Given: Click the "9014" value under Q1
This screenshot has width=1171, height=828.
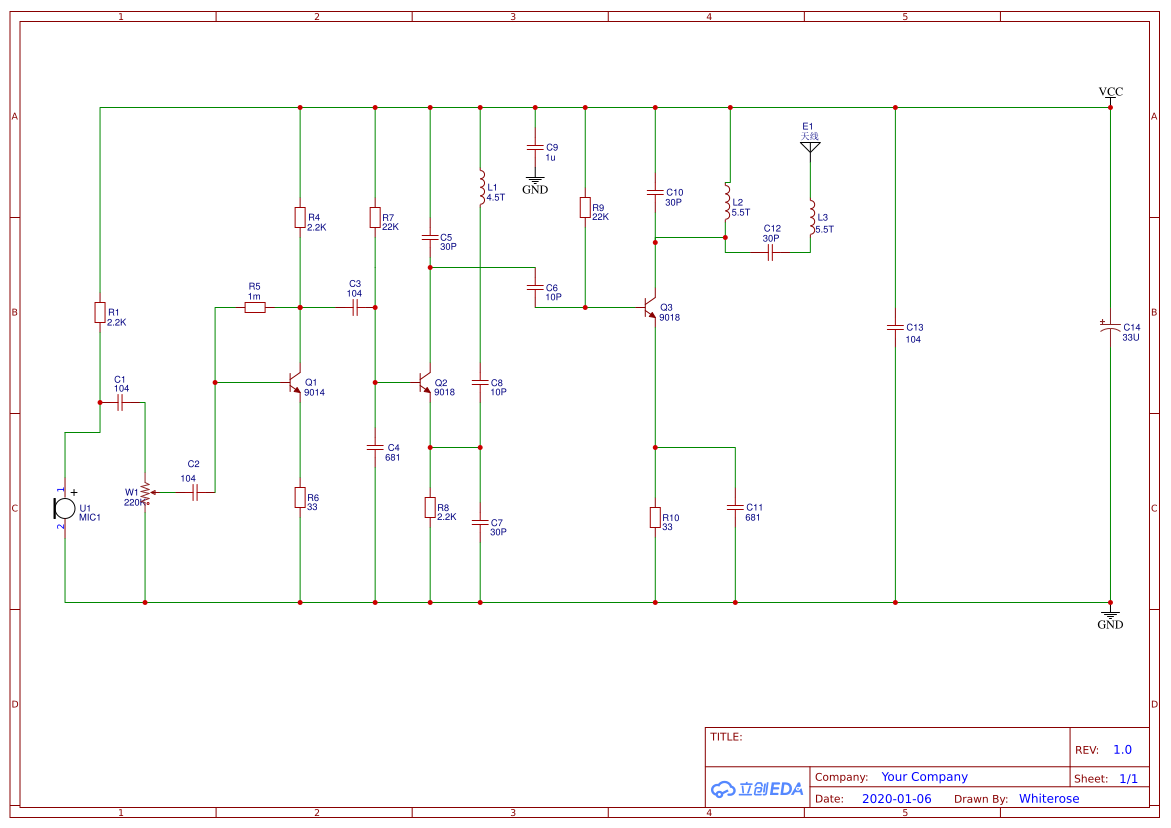Looking at the screenshot, I should (314, 392).
